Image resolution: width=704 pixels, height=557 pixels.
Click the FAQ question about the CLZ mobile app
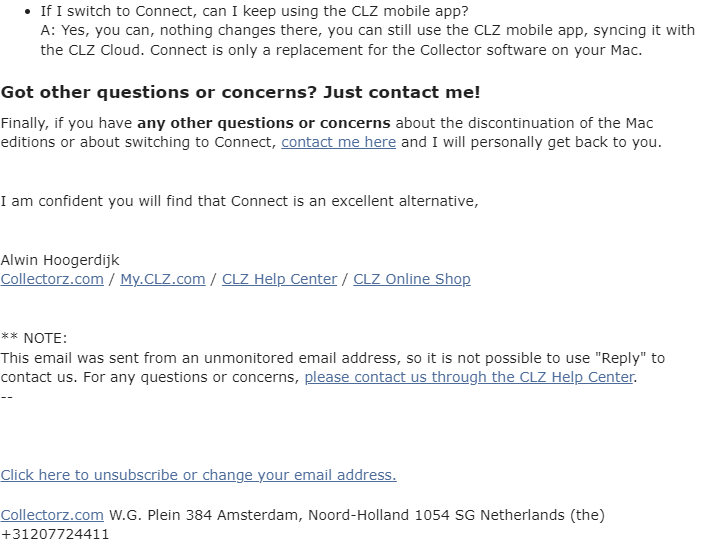pyautogui.click(x=254, y=11)
